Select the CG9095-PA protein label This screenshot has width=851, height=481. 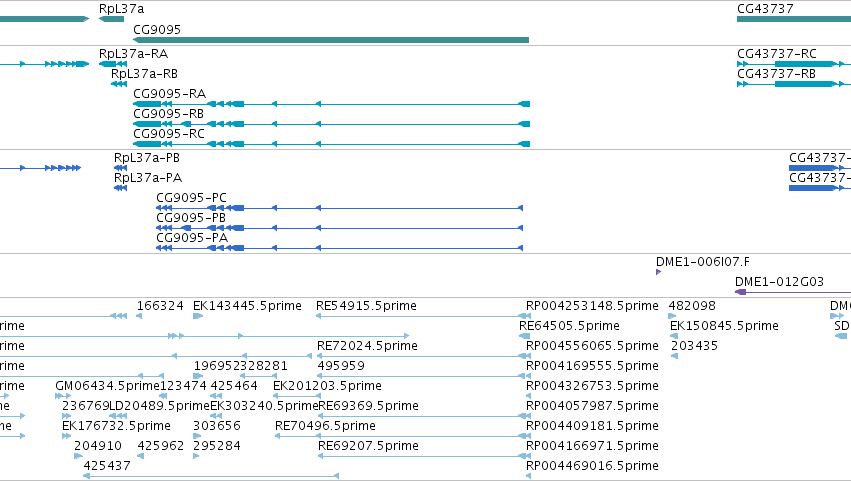click(x=192, y=238)
